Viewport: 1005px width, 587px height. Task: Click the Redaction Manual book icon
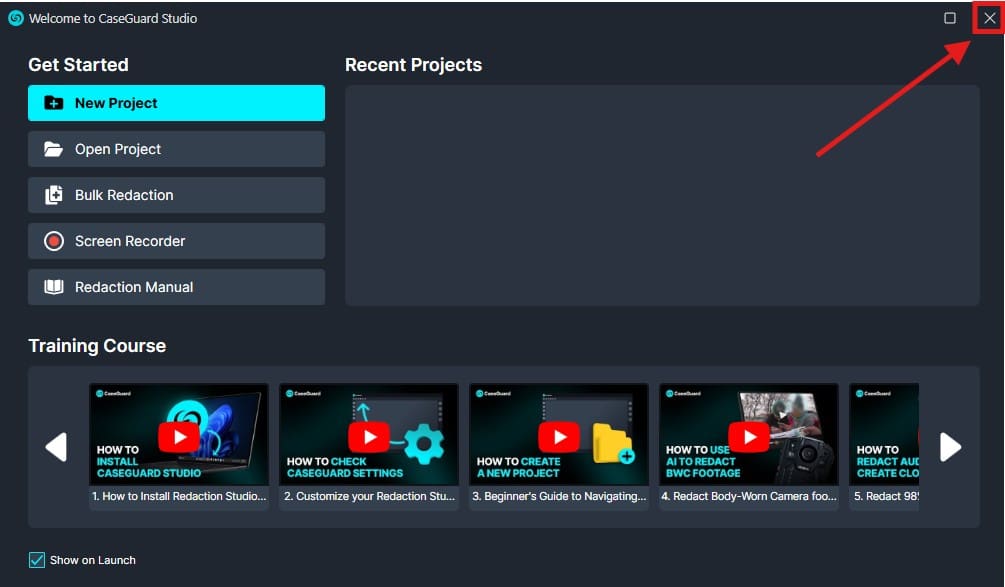tap(54, 287)
